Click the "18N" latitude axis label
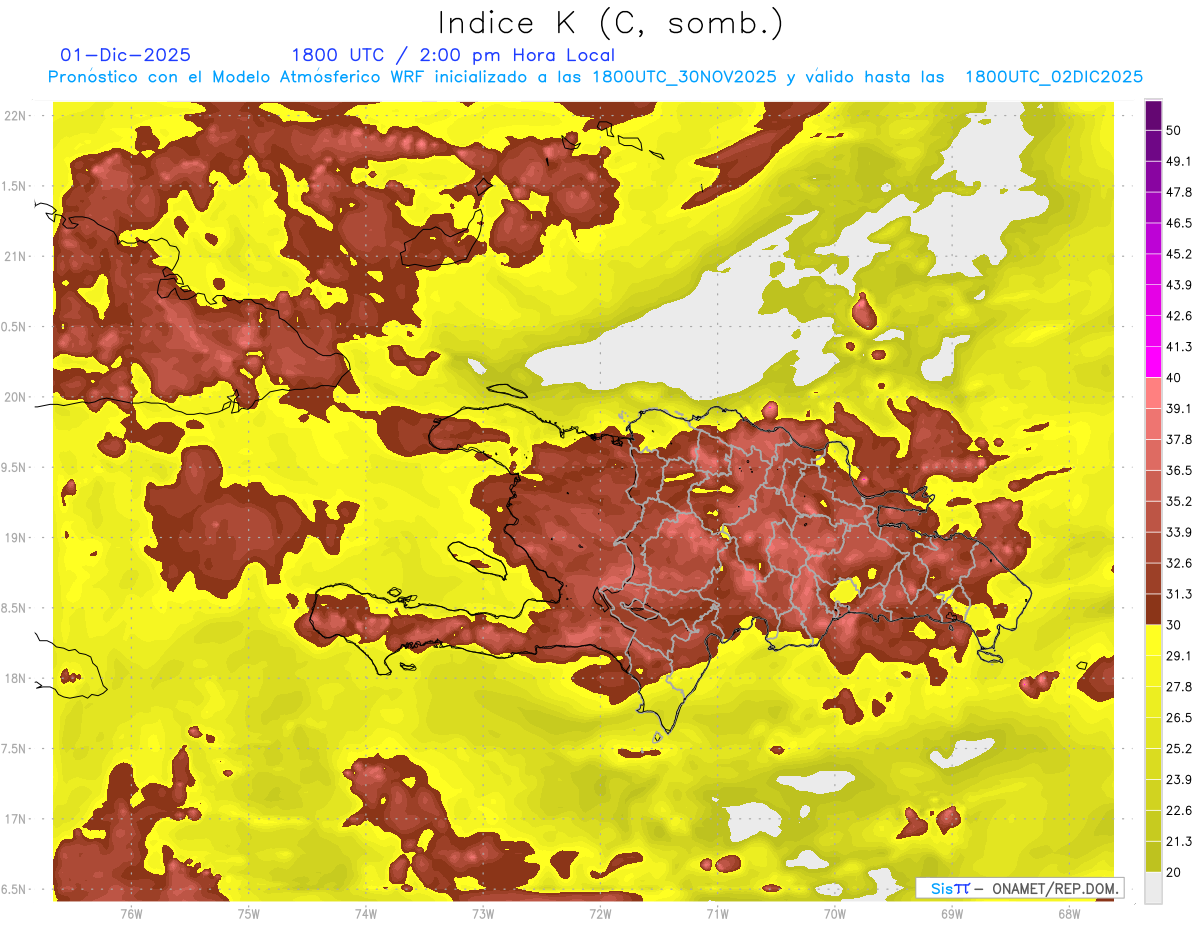The width and height of the screenshot is (1200, 927). click(17, 679)
